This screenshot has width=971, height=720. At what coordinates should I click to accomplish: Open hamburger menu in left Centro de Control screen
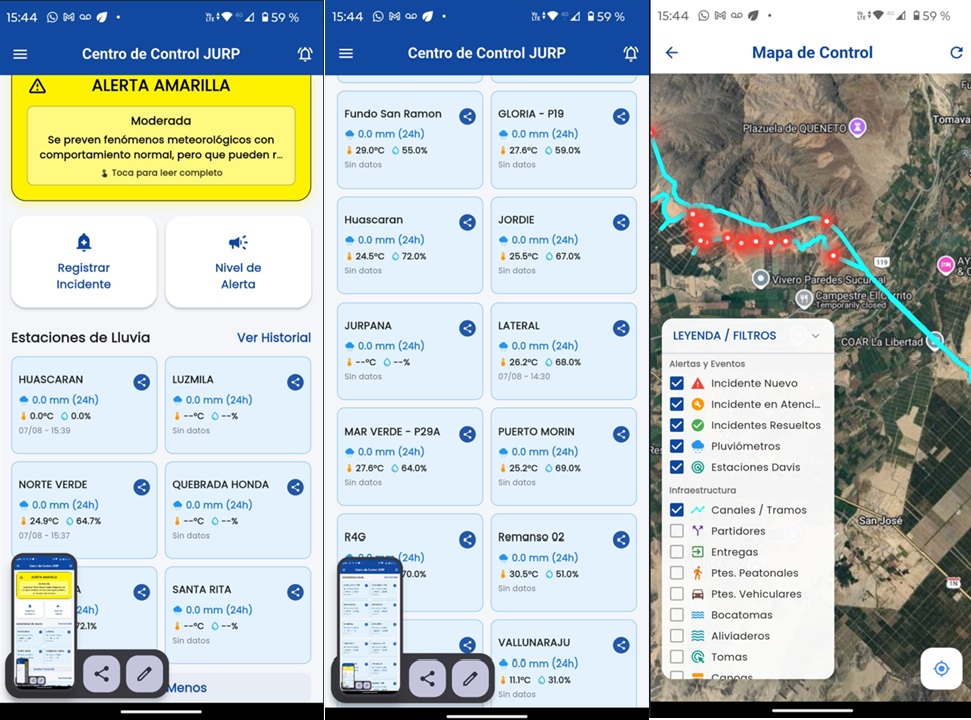(x=20, y=54)
